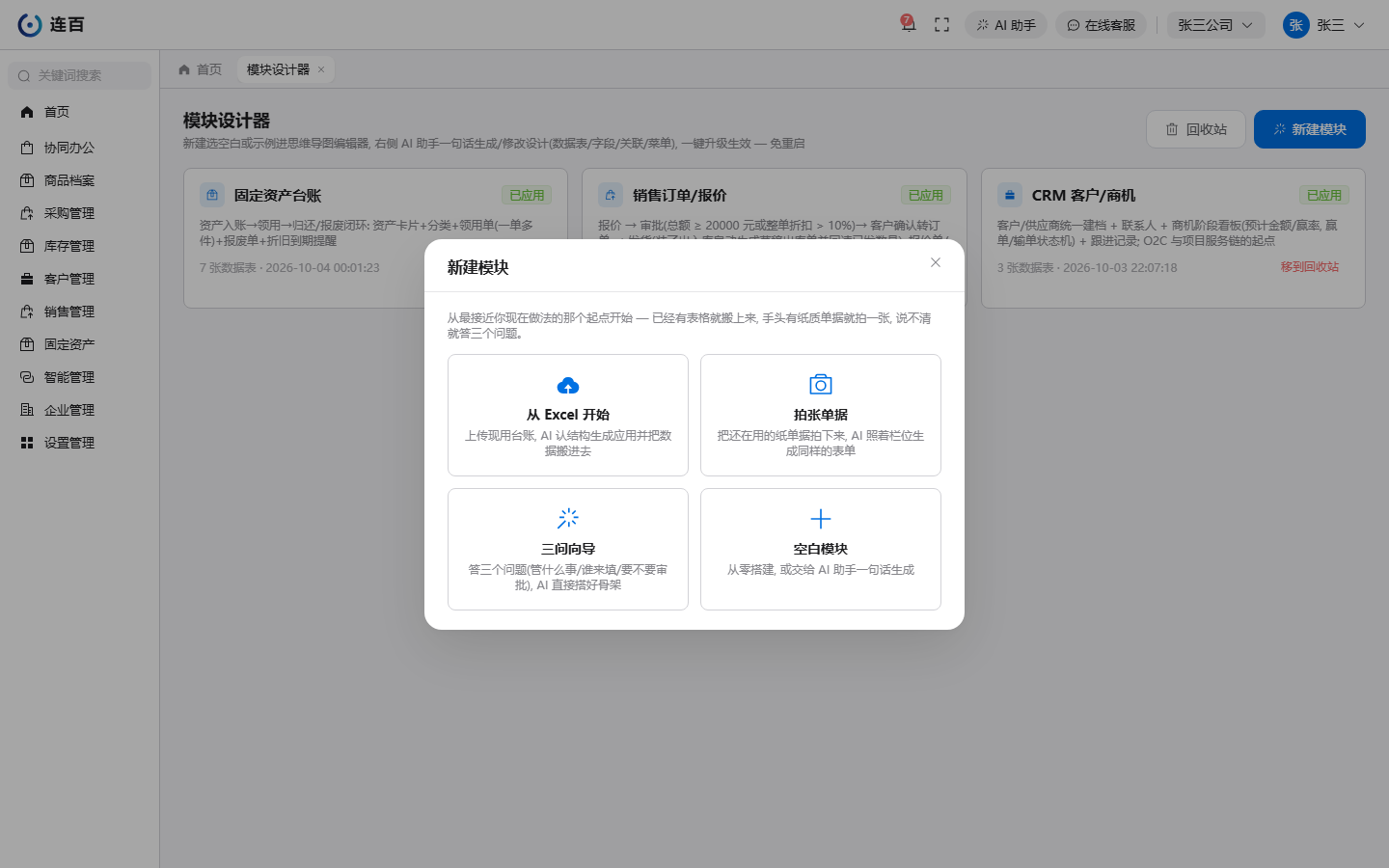The height and width of the screenshot is (868, 1389).
Task: Open 在线客服 chat
Action: (x=1101, y=25)
